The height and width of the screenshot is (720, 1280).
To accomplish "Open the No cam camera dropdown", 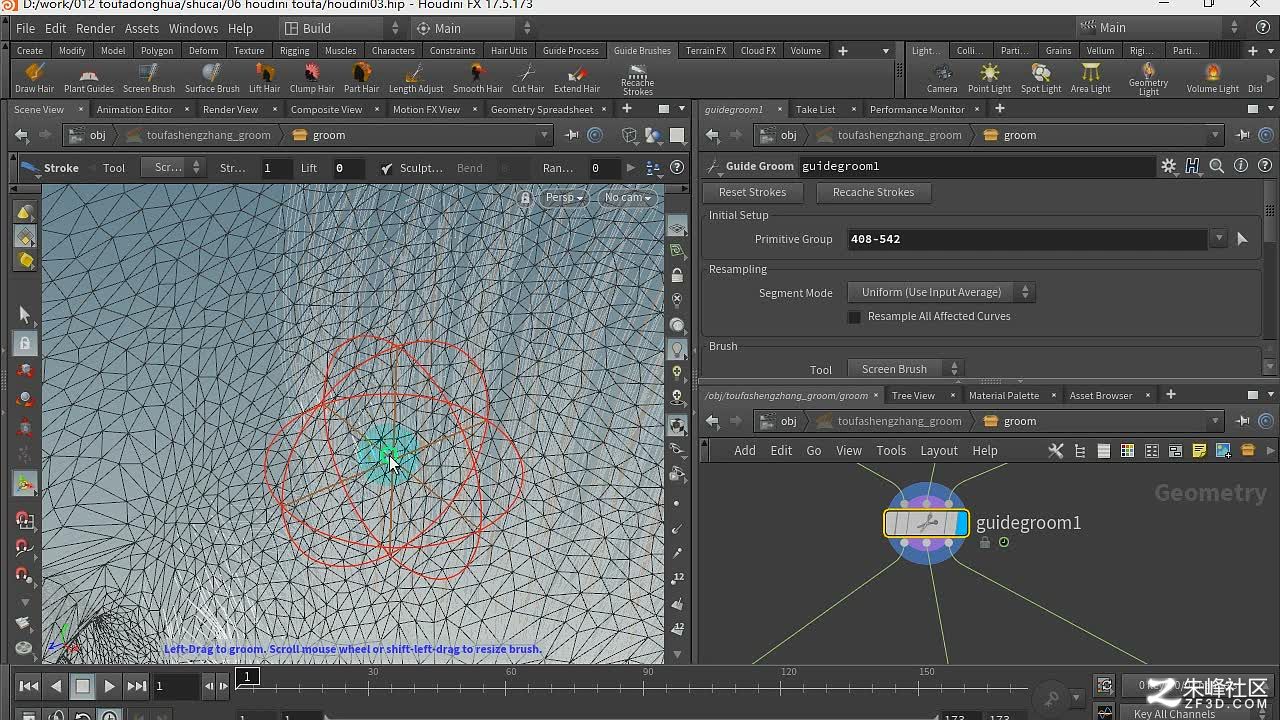I will pos(627,198).
